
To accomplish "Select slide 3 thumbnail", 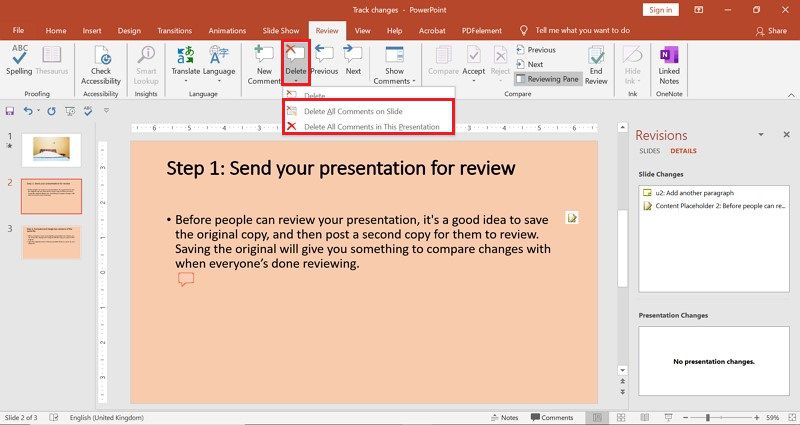I will [51, 242].
